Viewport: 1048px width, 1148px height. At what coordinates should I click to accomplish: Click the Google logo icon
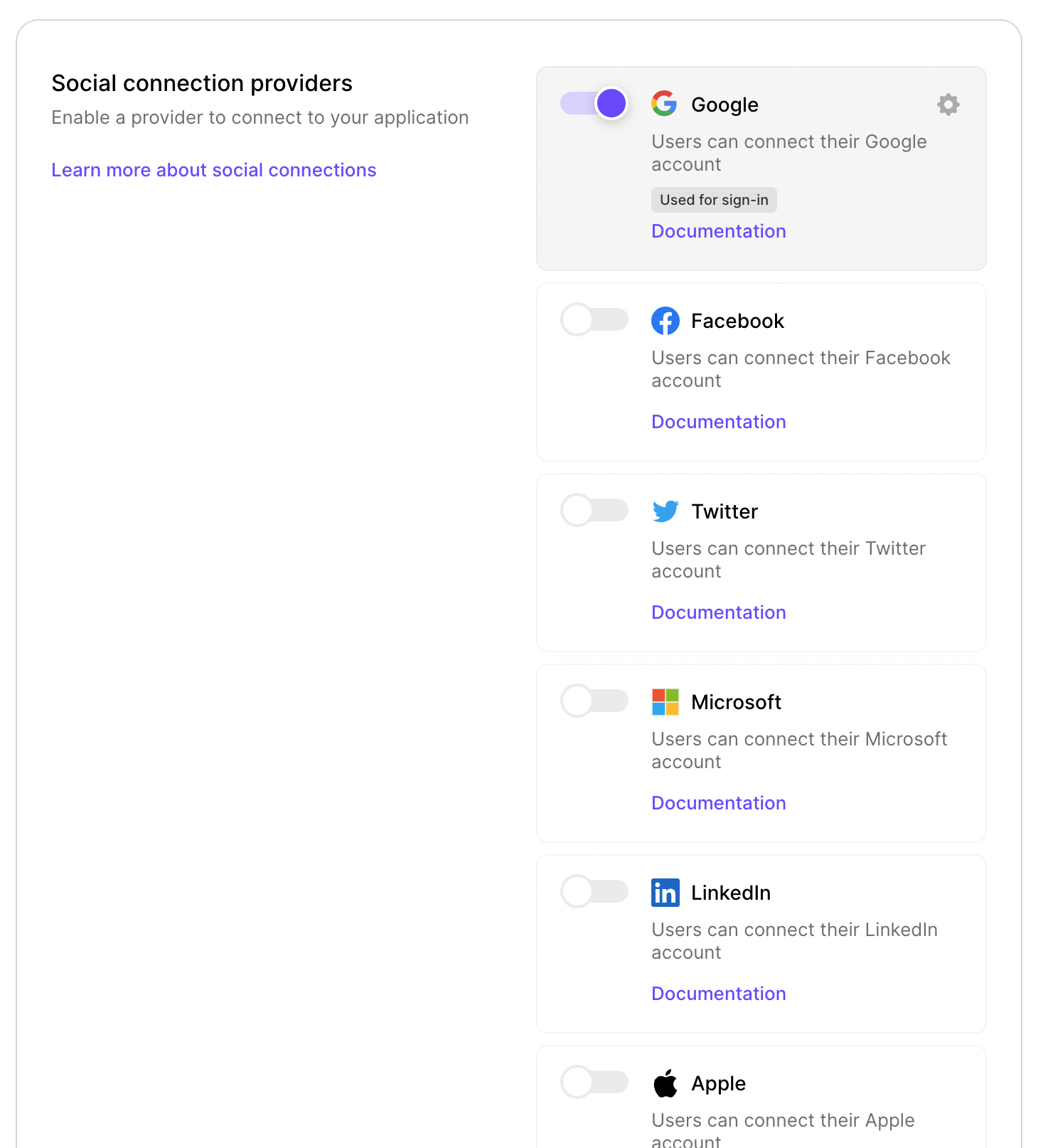click(x=664, y=104)
